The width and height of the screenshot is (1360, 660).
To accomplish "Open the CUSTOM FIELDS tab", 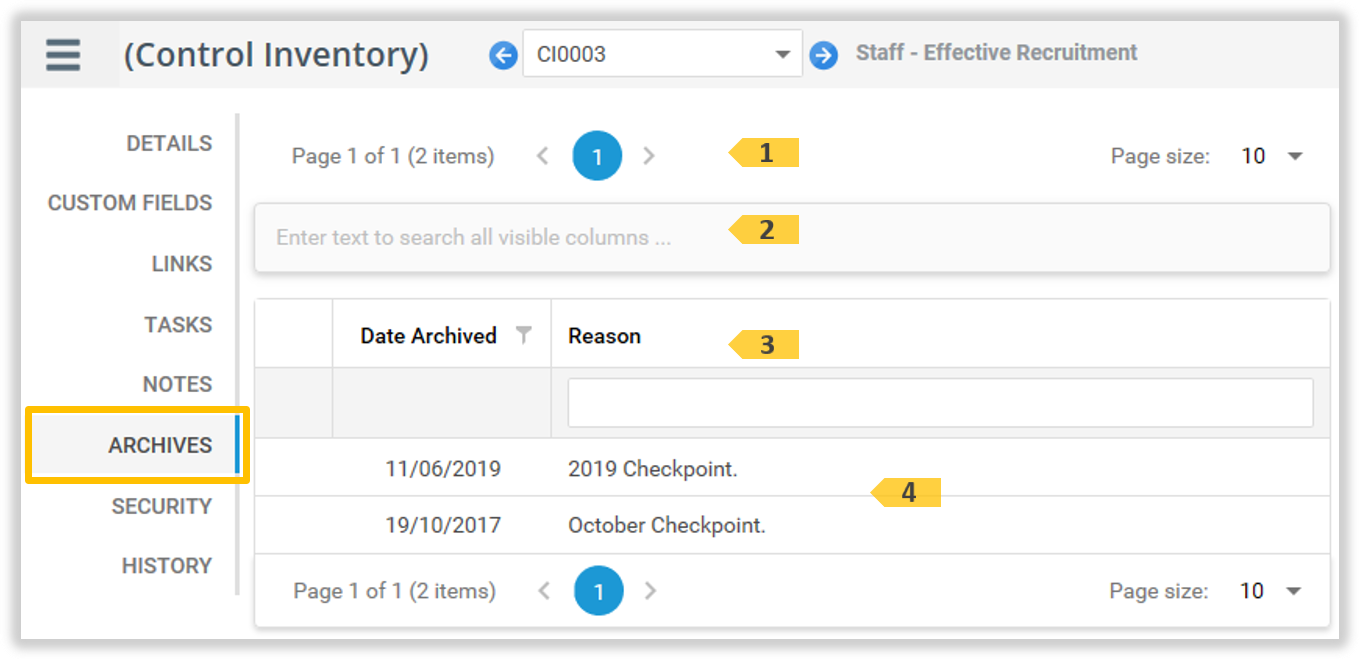I will [x=129, y=203].
